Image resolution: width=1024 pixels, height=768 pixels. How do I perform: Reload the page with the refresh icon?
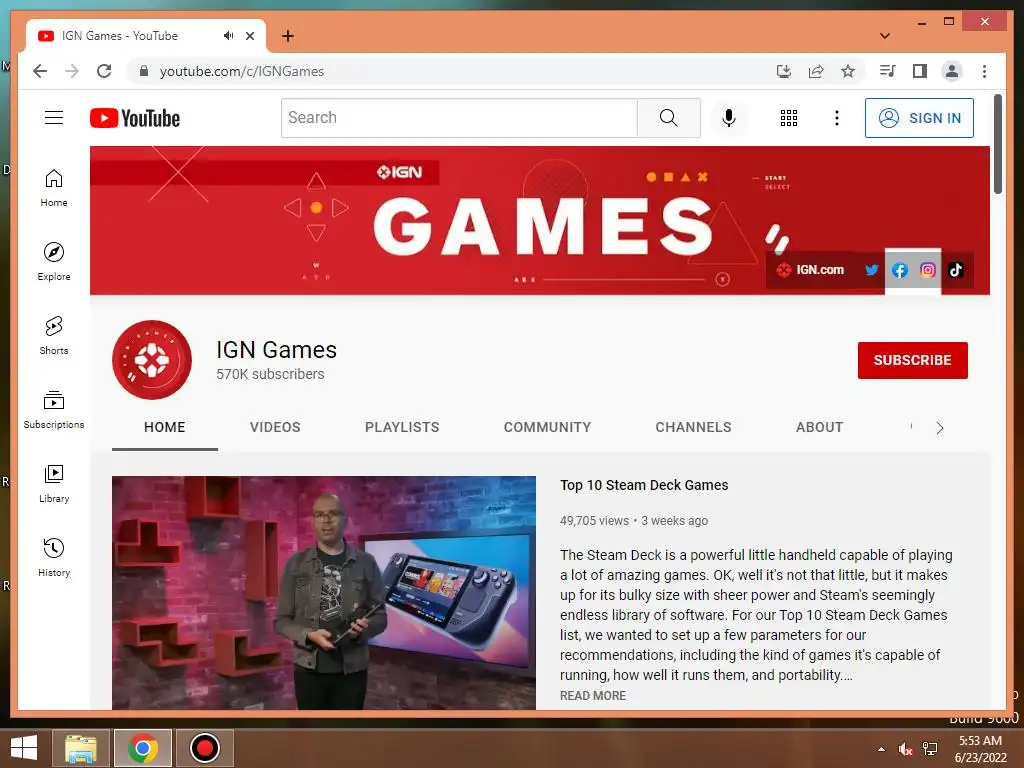[104, 71]
